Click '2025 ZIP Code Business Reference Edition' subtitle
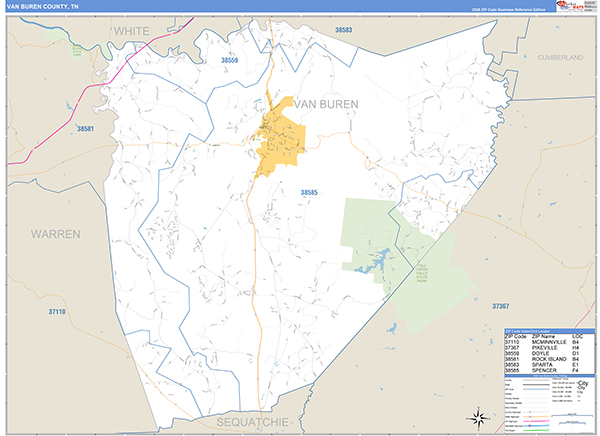600x436 pixels. point(509,10)
